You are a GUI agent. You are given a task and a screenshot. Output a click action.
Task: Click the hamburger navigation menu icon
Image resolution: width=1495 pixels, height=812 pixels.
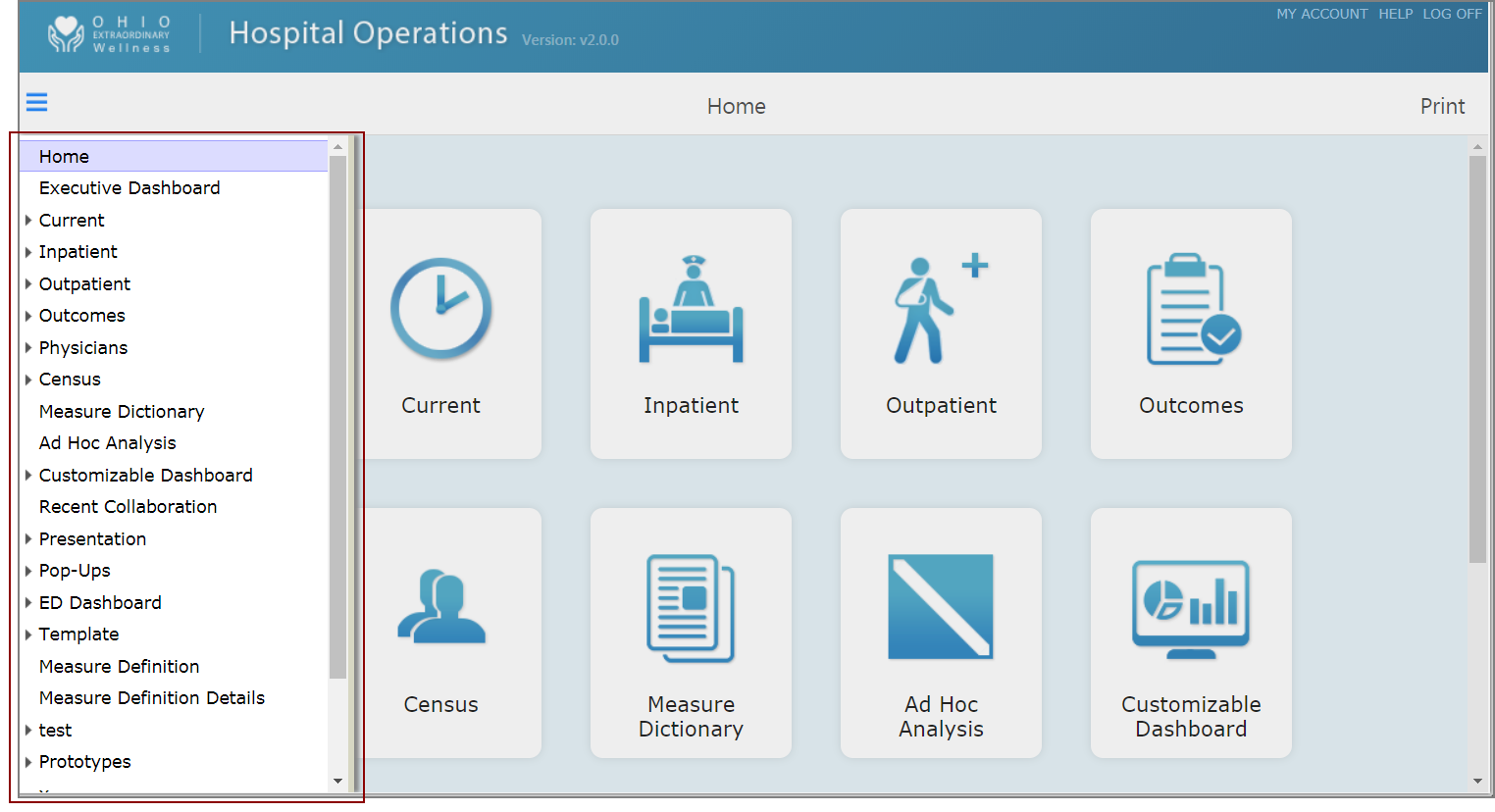(36, 102)
